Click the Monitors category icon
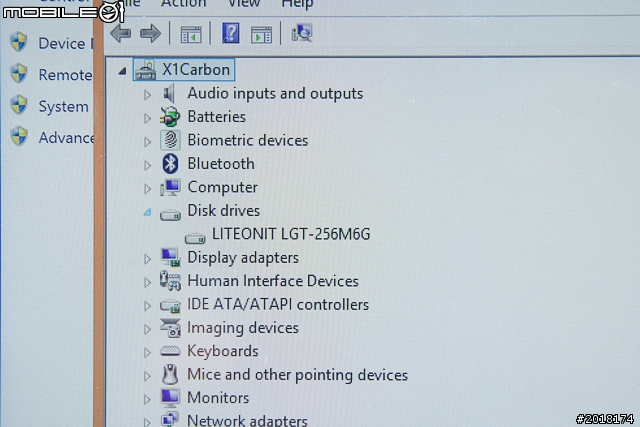This screenshot has width=640, height=427. click(170, 398)
